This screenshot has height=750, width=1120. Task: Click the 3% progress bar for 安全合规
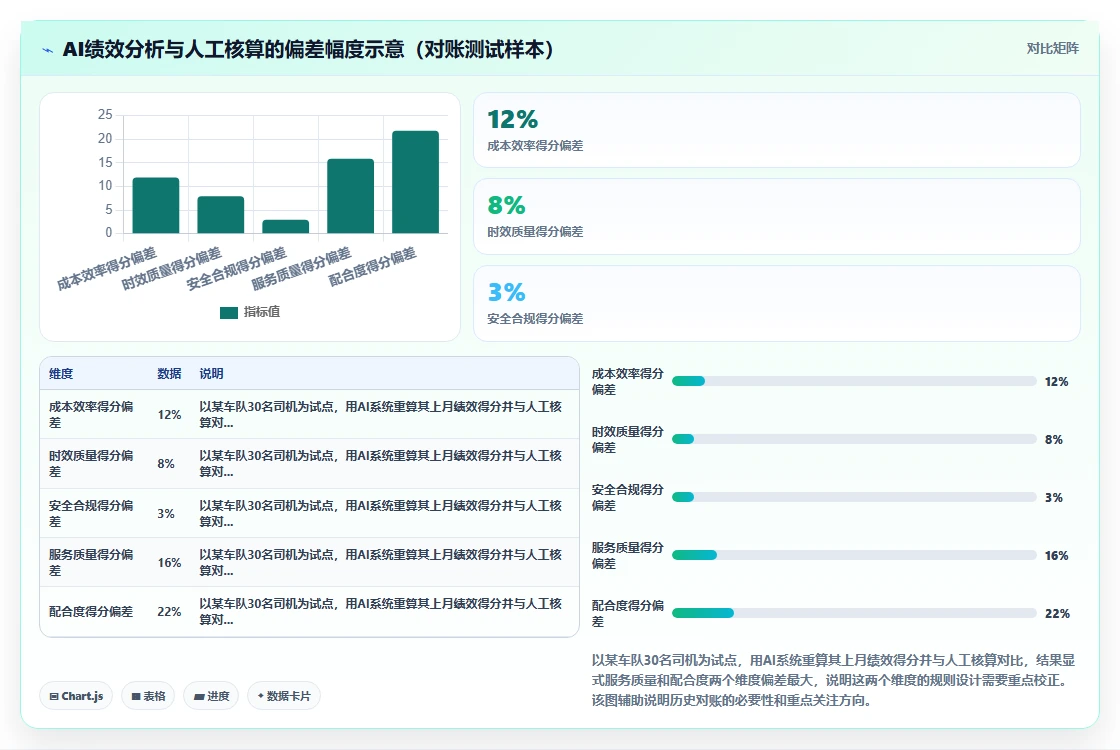(854, 497)
